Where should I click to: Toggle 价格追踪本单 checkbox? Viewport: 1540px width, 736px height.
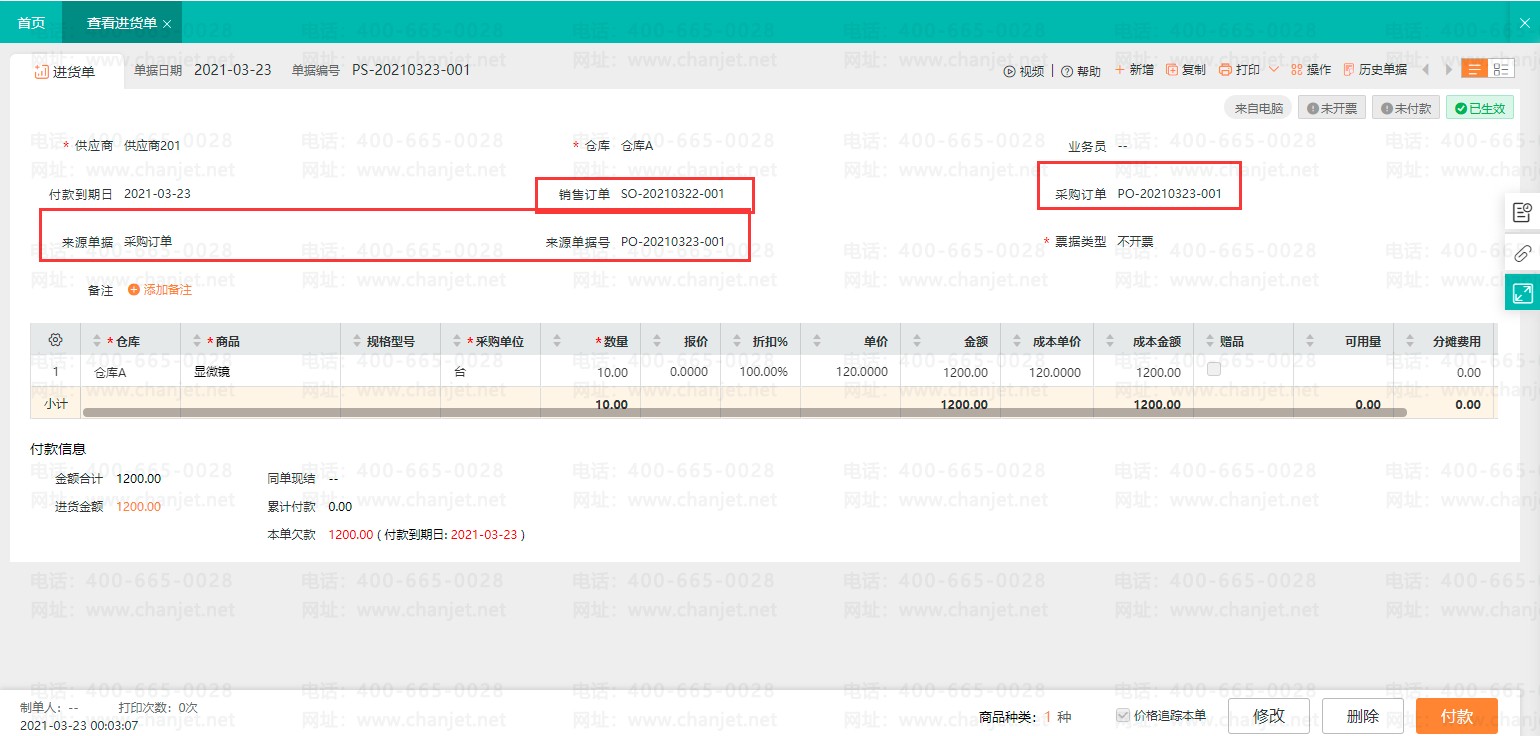click(1123, 716)
